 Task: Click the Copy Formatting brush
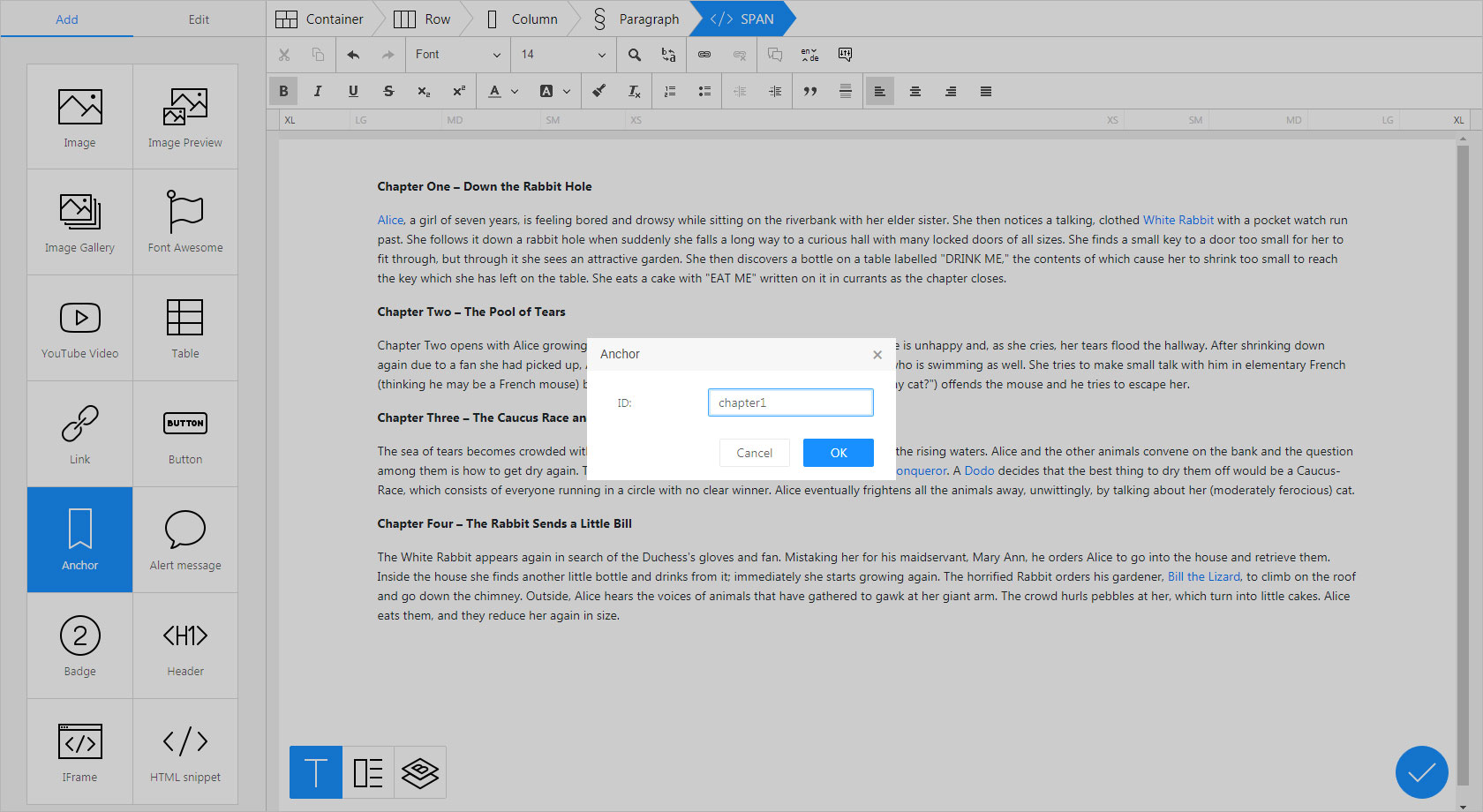tap(598, 91)
